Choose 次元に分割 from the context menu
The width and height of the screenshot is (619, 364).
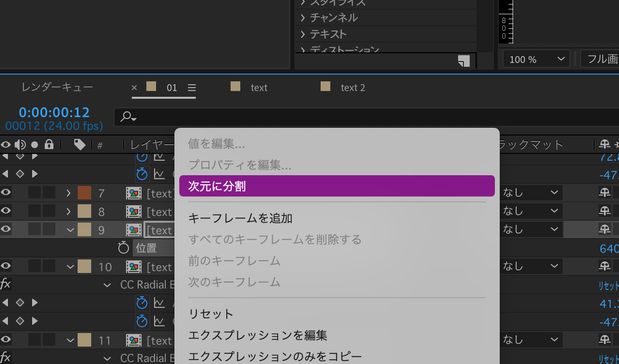(337, 186)
